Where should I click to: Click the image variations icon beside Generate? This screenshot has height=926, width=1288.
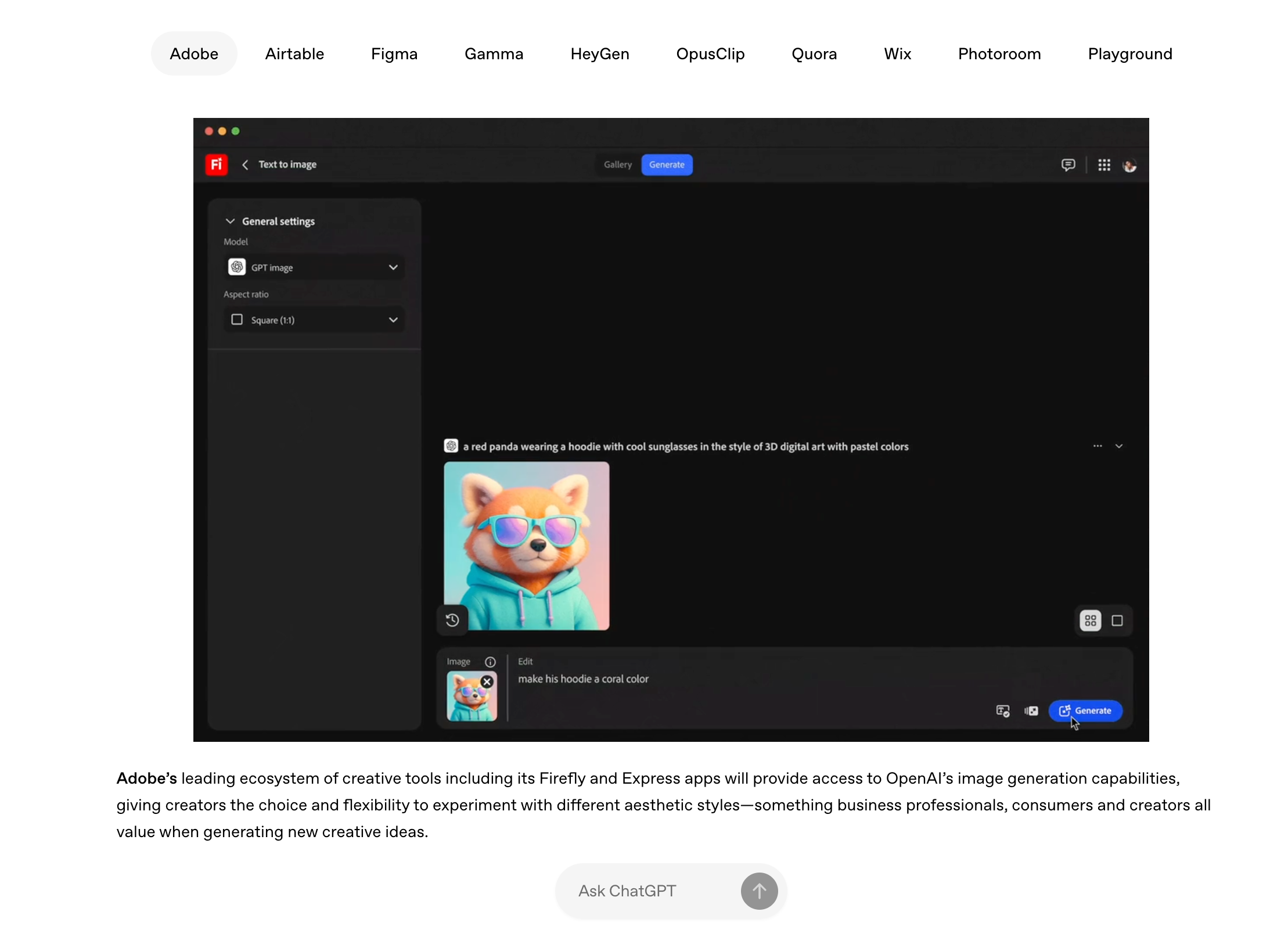click(x=1031, y=711)
